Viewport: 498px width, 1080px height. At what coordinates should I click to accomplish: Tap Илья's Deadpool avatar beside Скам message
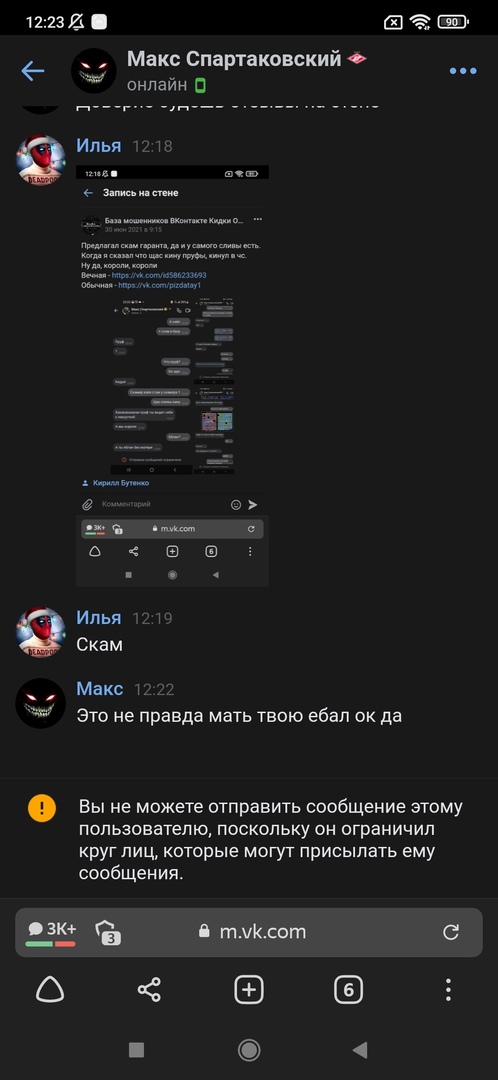[x=41, y=632]
